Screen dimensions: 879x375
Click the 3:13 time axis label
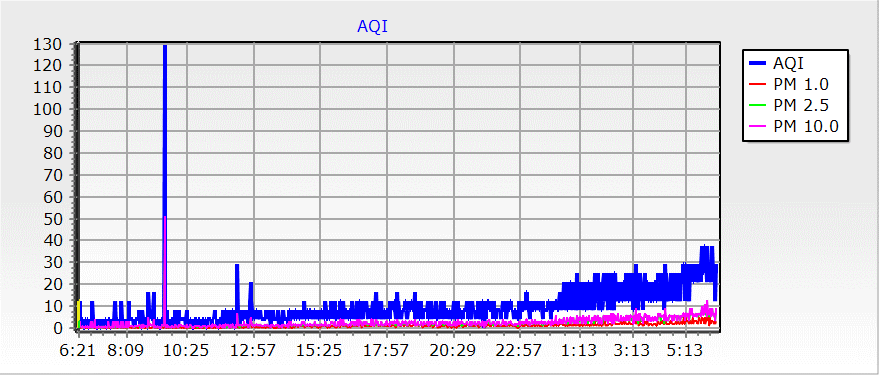(x=633, y=351)
